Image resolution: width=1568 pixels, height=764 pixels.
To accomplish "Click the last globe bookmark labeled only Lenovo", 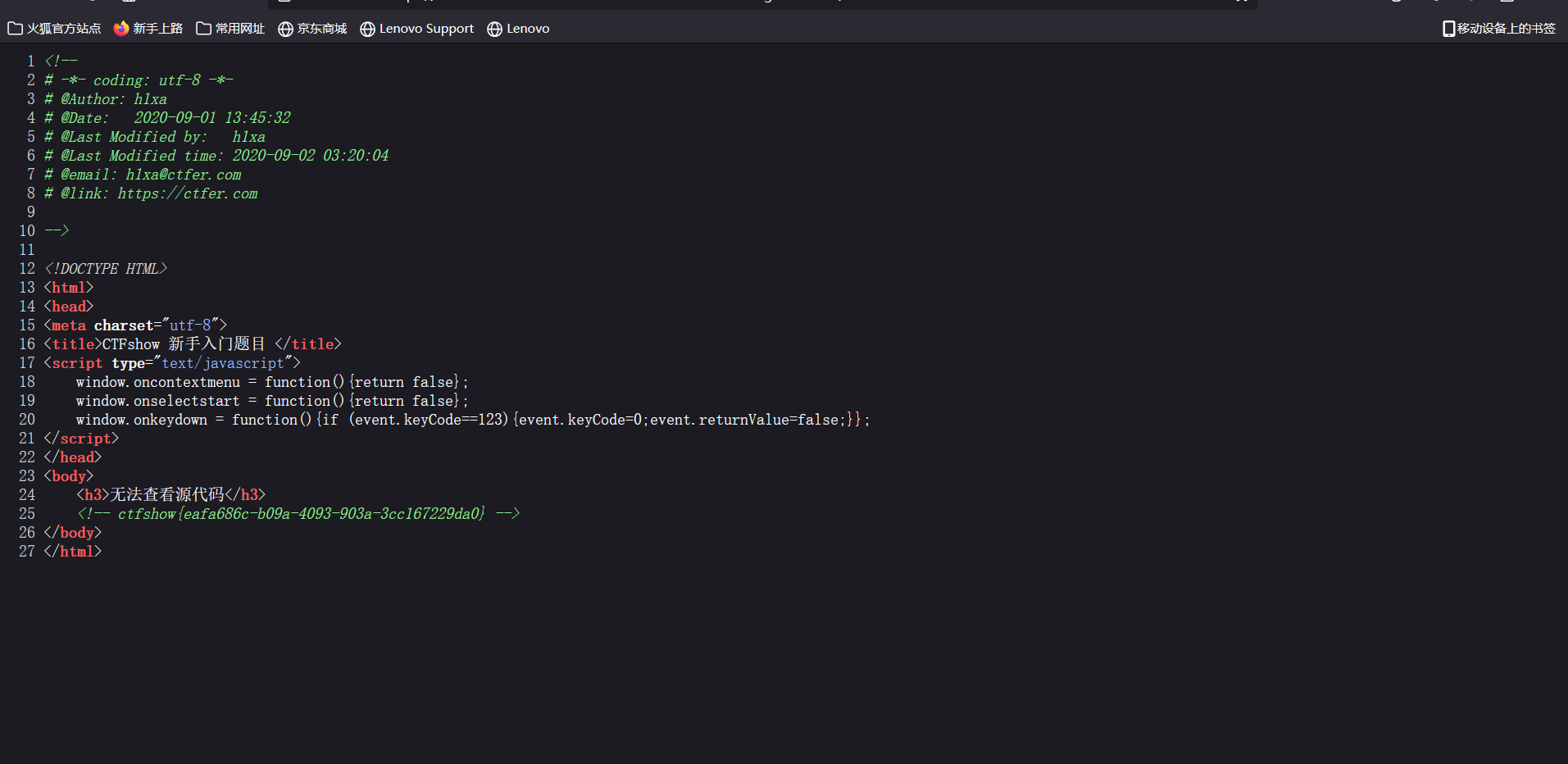I will (x=494, y=29).
